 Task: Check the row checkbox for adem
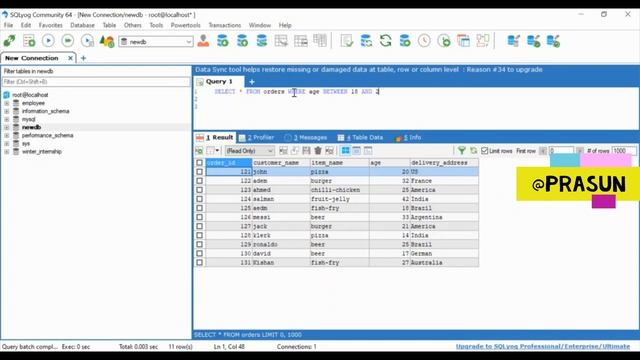point(199,181)
